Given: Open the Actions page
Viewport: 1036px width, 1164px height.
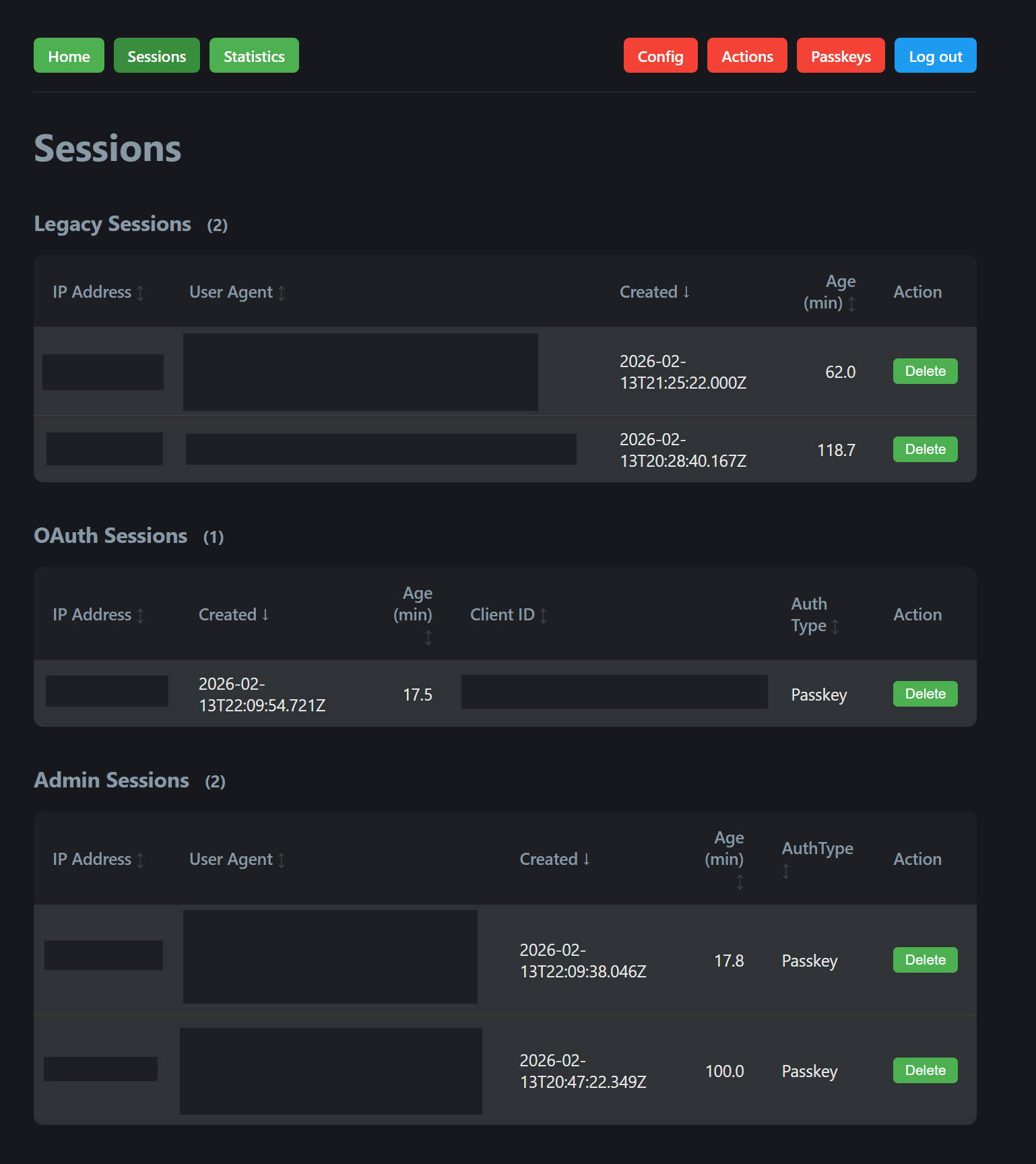Looking at the screenshot, I should [x=747, y=56].
